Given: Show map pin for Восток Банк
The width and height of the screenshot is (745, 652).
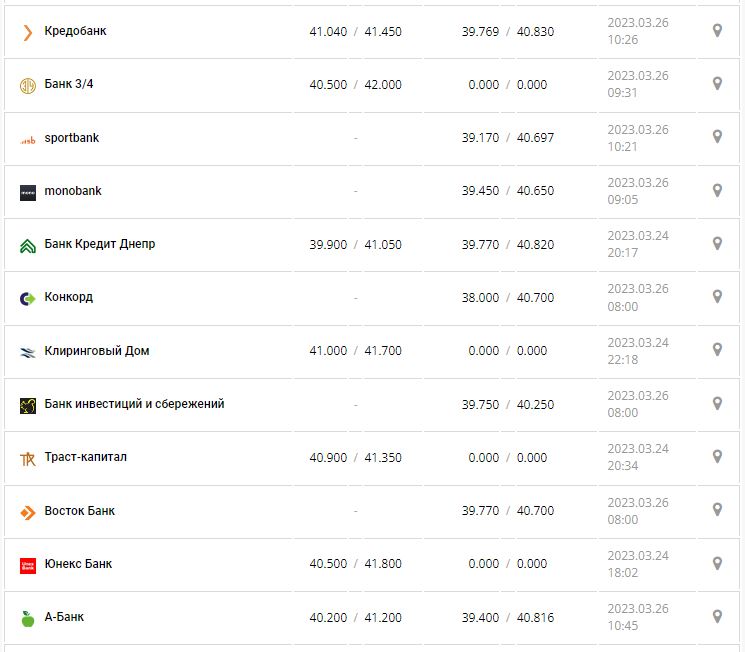Looking at the screenshot, I should (717, 510).
